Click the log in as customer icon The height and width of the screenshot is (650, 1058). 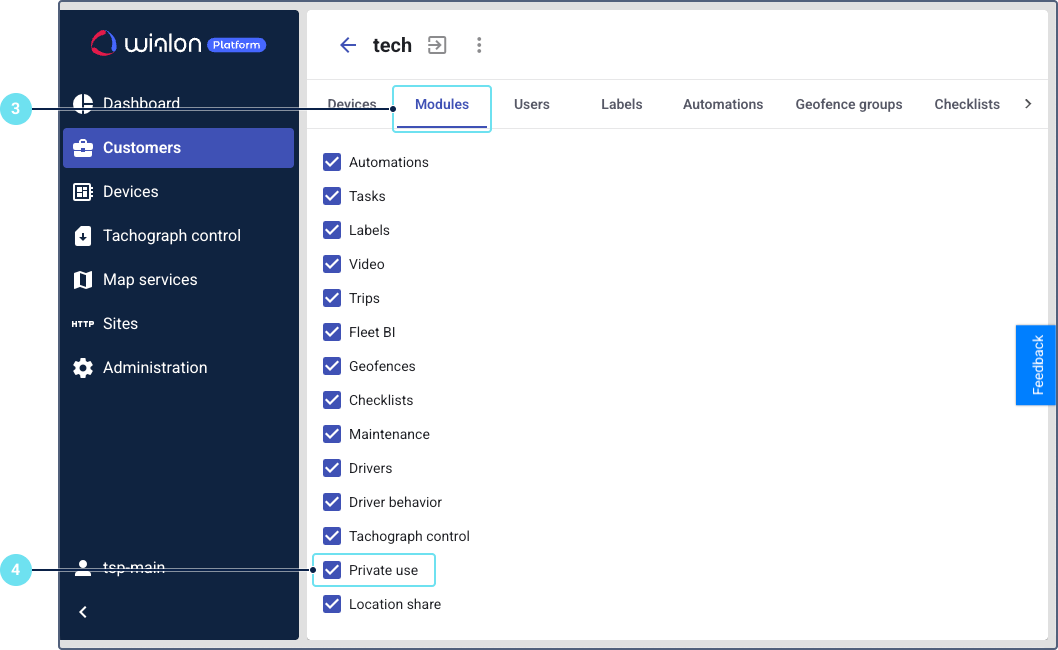437,45
